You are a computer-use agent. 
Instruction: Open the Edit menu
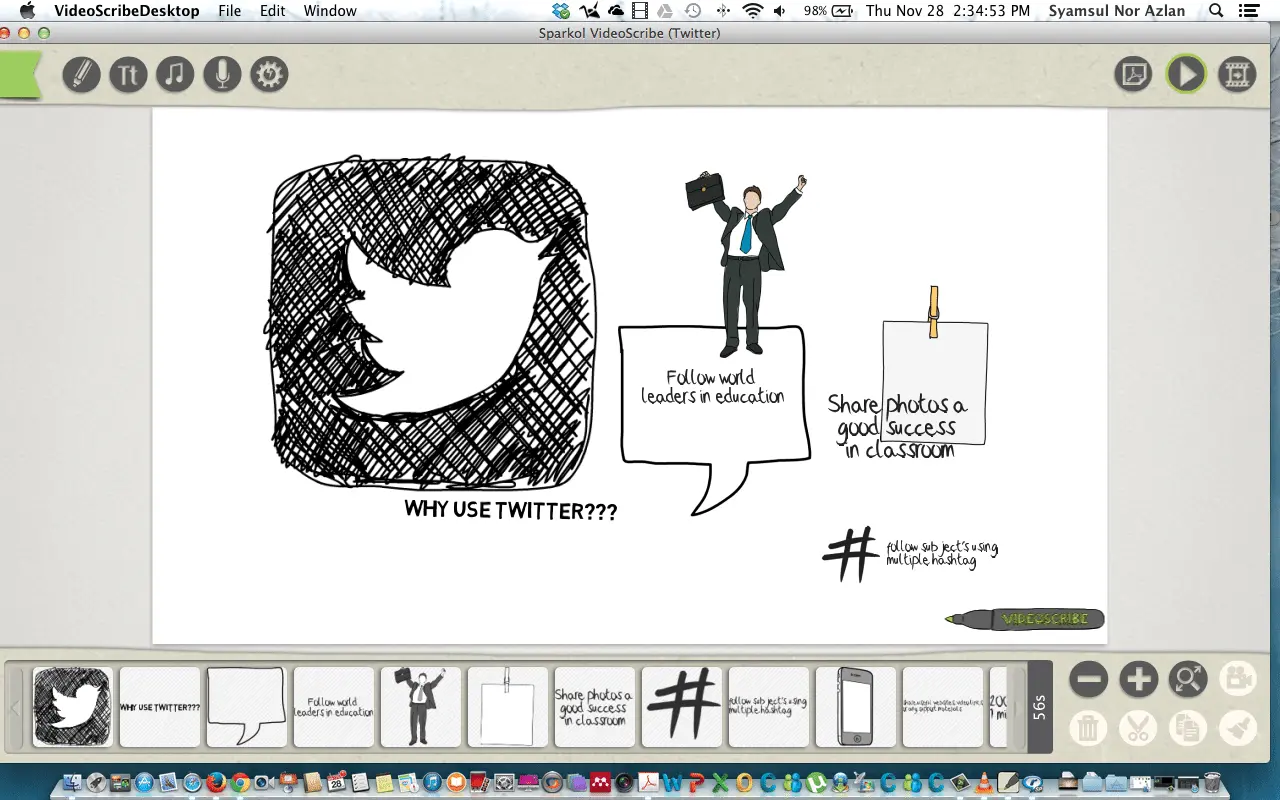tap(273, 11)
